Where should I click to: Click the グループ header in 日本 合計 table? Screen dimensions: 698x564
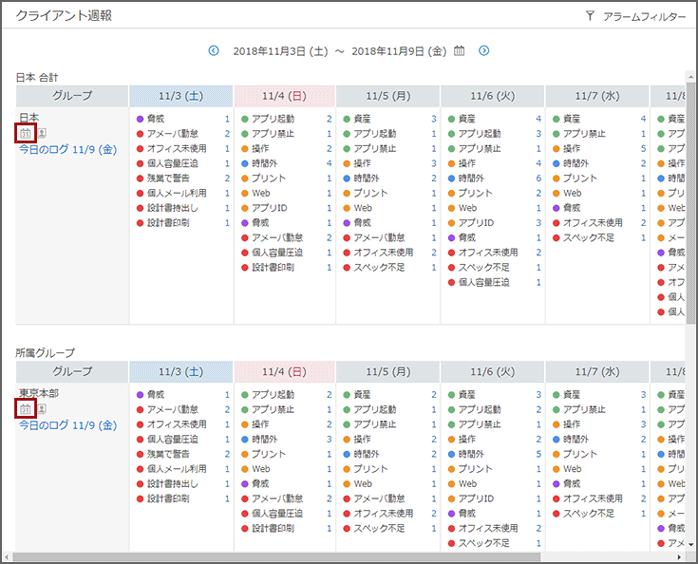coord(72,96)
